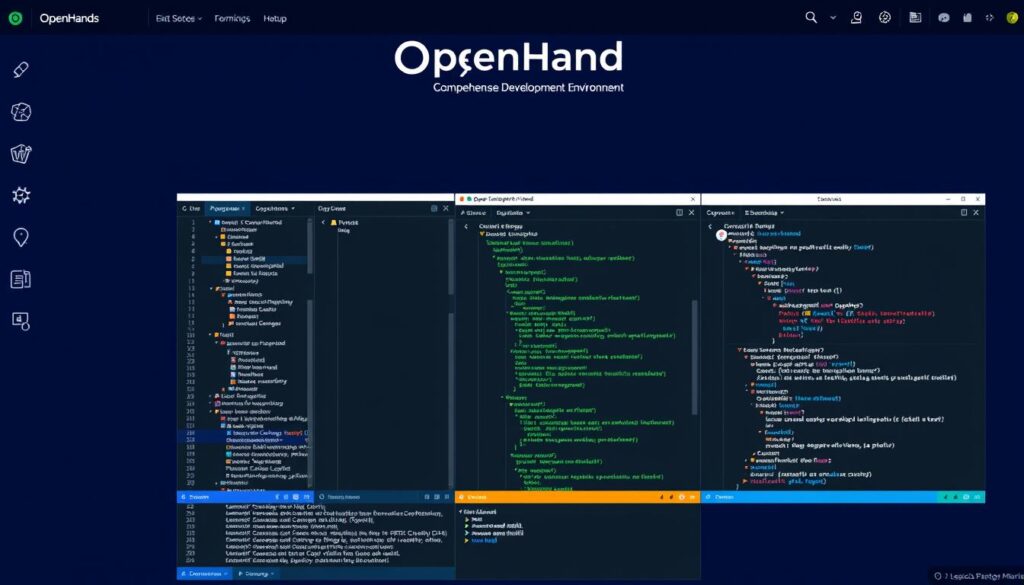Click the split-view icon in middle editor panel
The width and height of the screenshot is (1024, 585).
679,213
